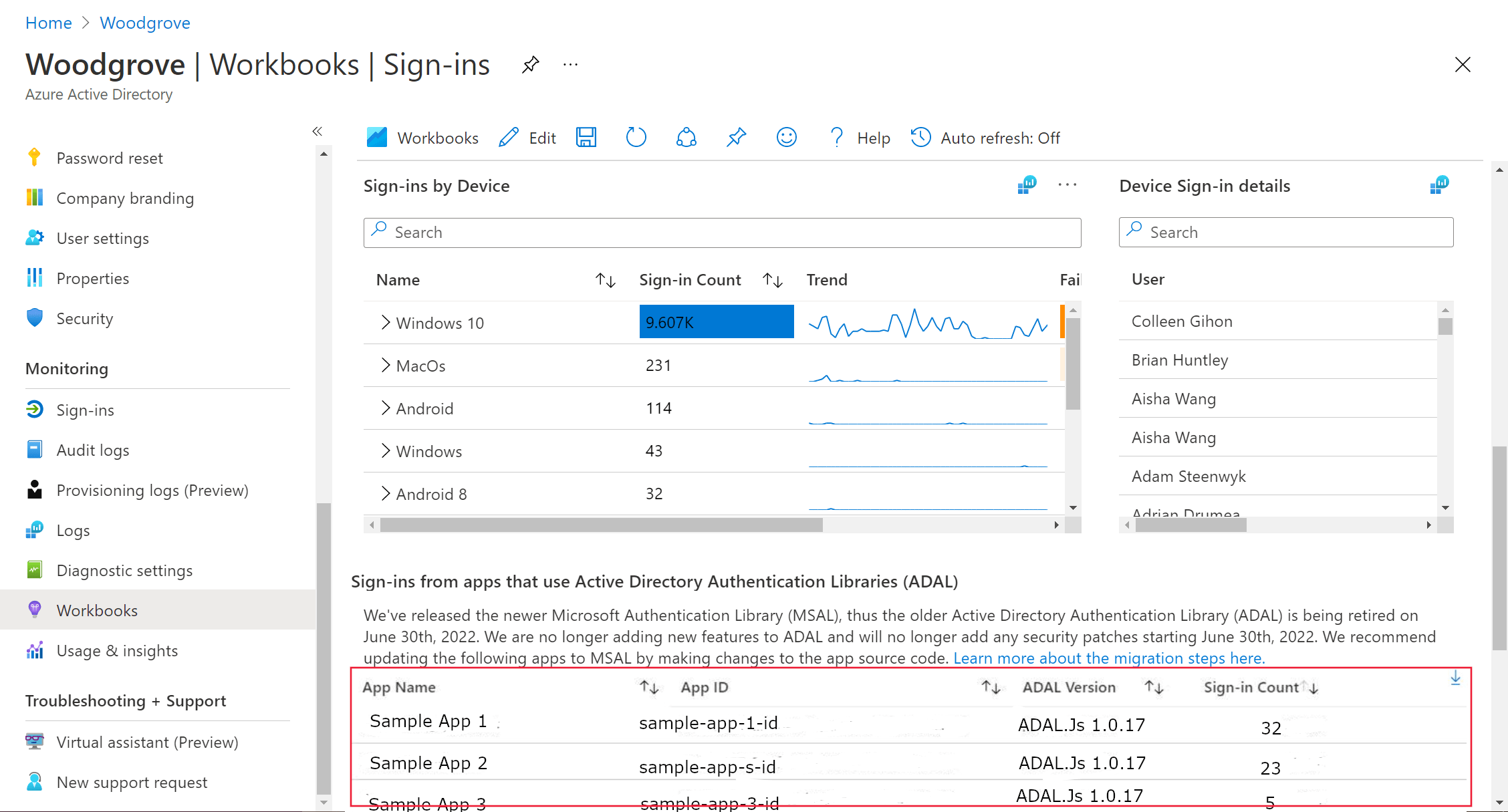
Task: Collapse the left navigation pane
Action: click(318, 131)
